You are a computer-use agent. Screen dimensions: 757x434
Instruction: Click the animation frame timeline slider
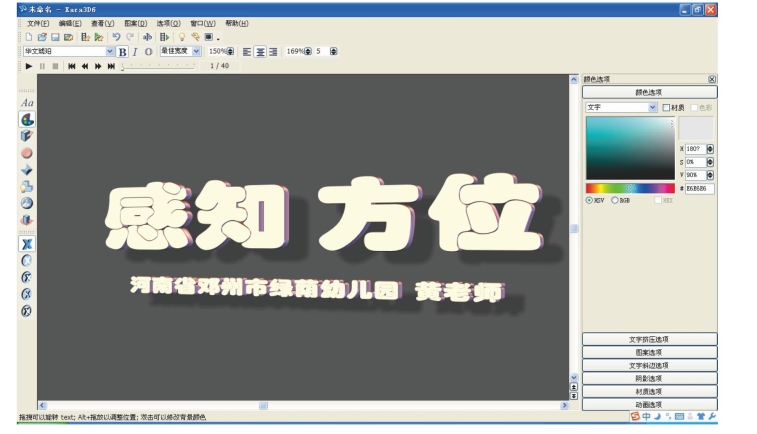(x=158, y=67)
